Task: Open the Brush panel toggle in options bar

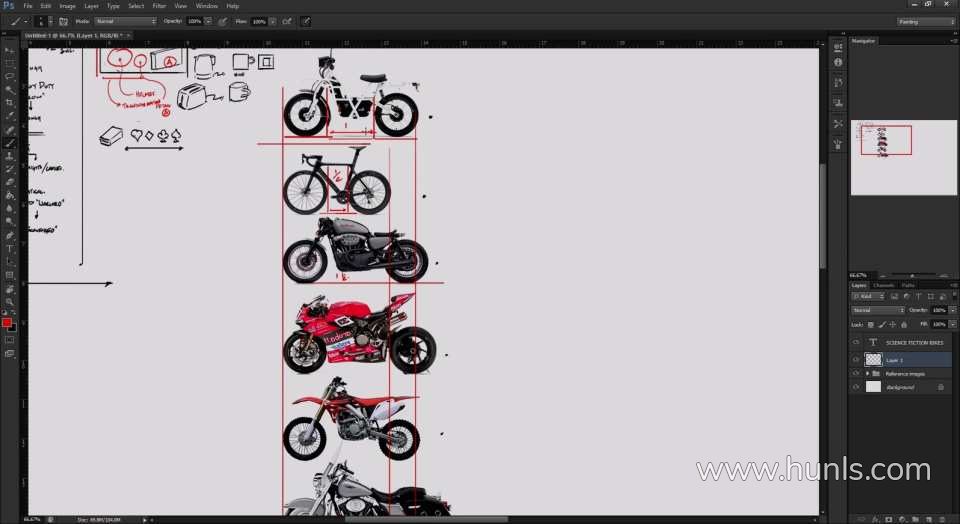Action: coord(63,21)
